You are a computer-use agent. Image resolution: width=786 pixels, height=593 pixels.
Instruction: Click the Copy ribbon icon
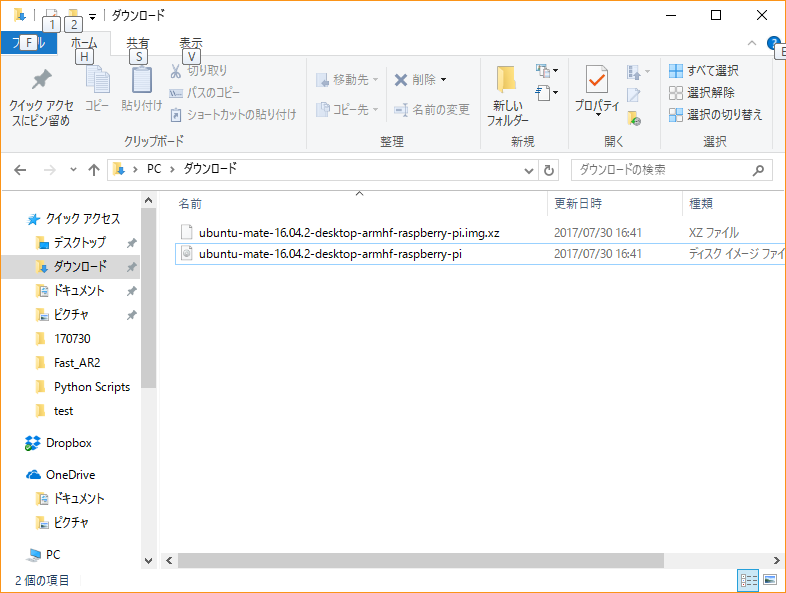97,89
